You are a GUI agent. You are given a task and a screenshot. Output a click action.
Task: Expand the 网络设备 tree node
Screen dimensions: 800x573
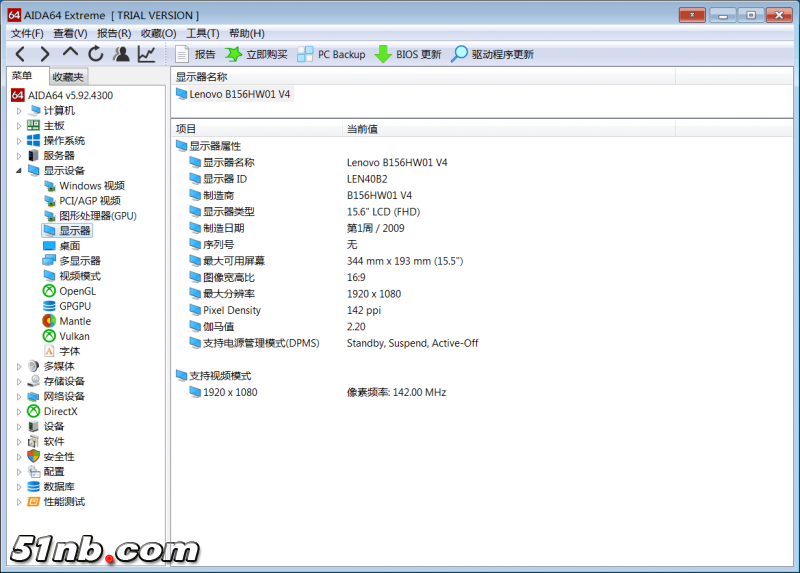click(19, 396)
